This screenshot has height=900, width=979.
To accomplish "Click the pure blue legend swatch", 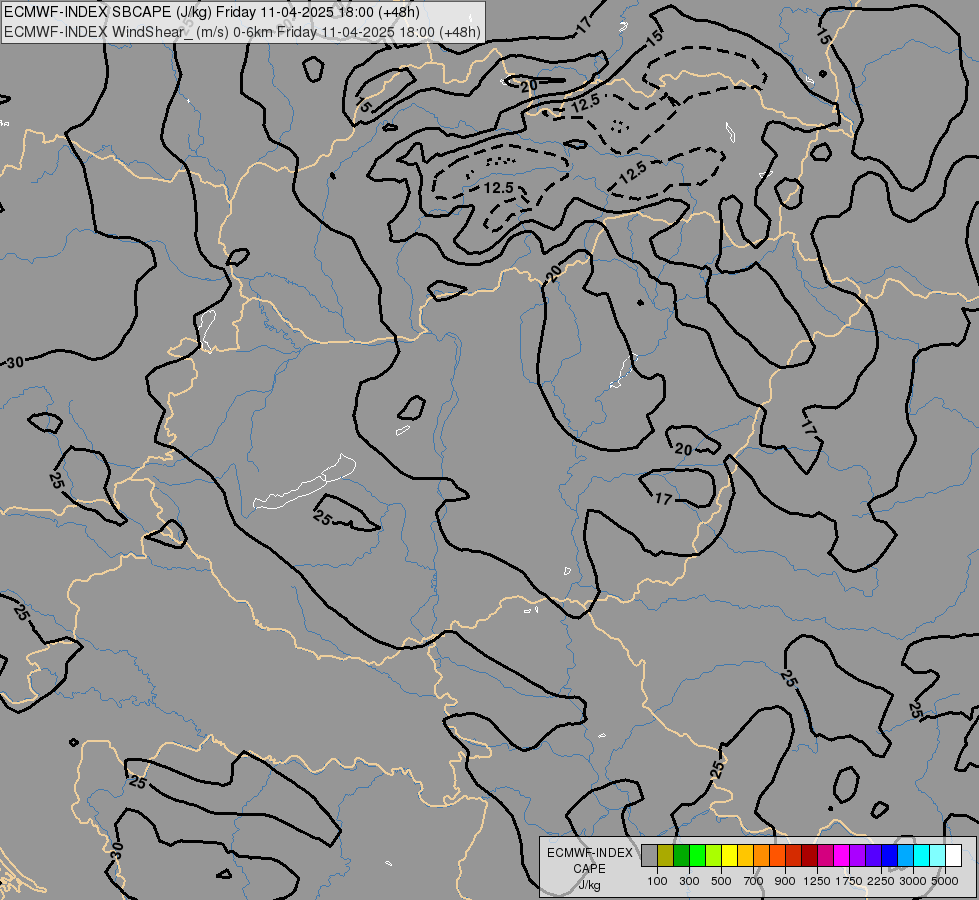I will tap(889, 855).
